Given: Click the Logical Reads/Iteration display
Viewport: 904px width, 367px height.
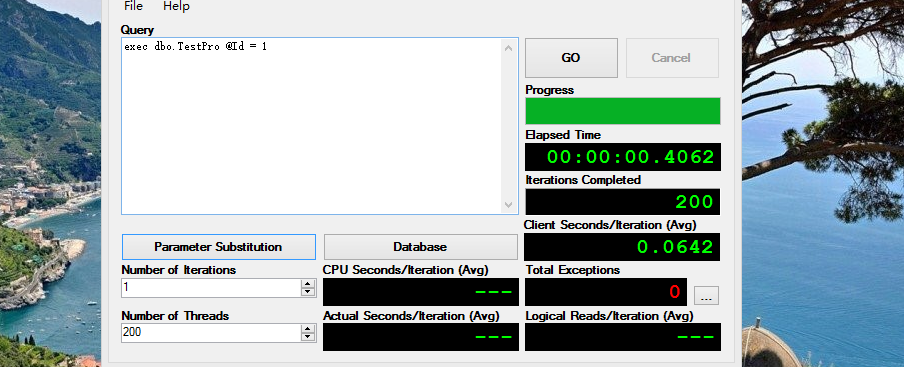Looking at the screenshot, I should click(623, 337).
